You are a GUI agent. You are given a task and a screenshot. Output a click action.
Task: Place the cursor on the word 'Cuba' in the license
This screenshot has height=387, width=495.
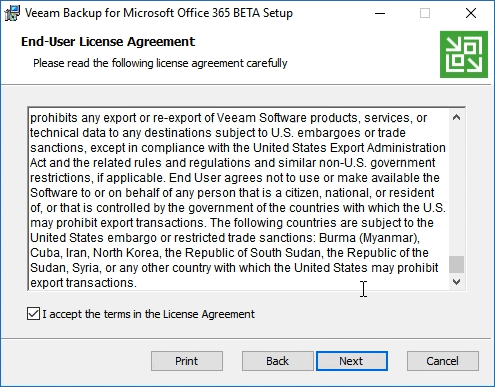(45, 253)
